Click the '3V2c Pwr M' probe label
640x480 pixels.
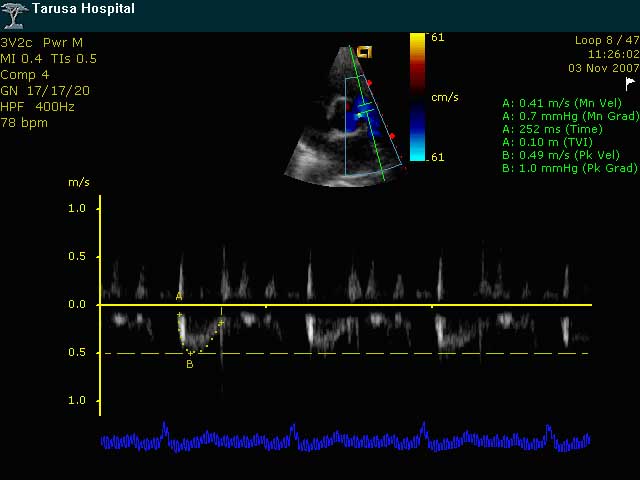tap(42, 43)
